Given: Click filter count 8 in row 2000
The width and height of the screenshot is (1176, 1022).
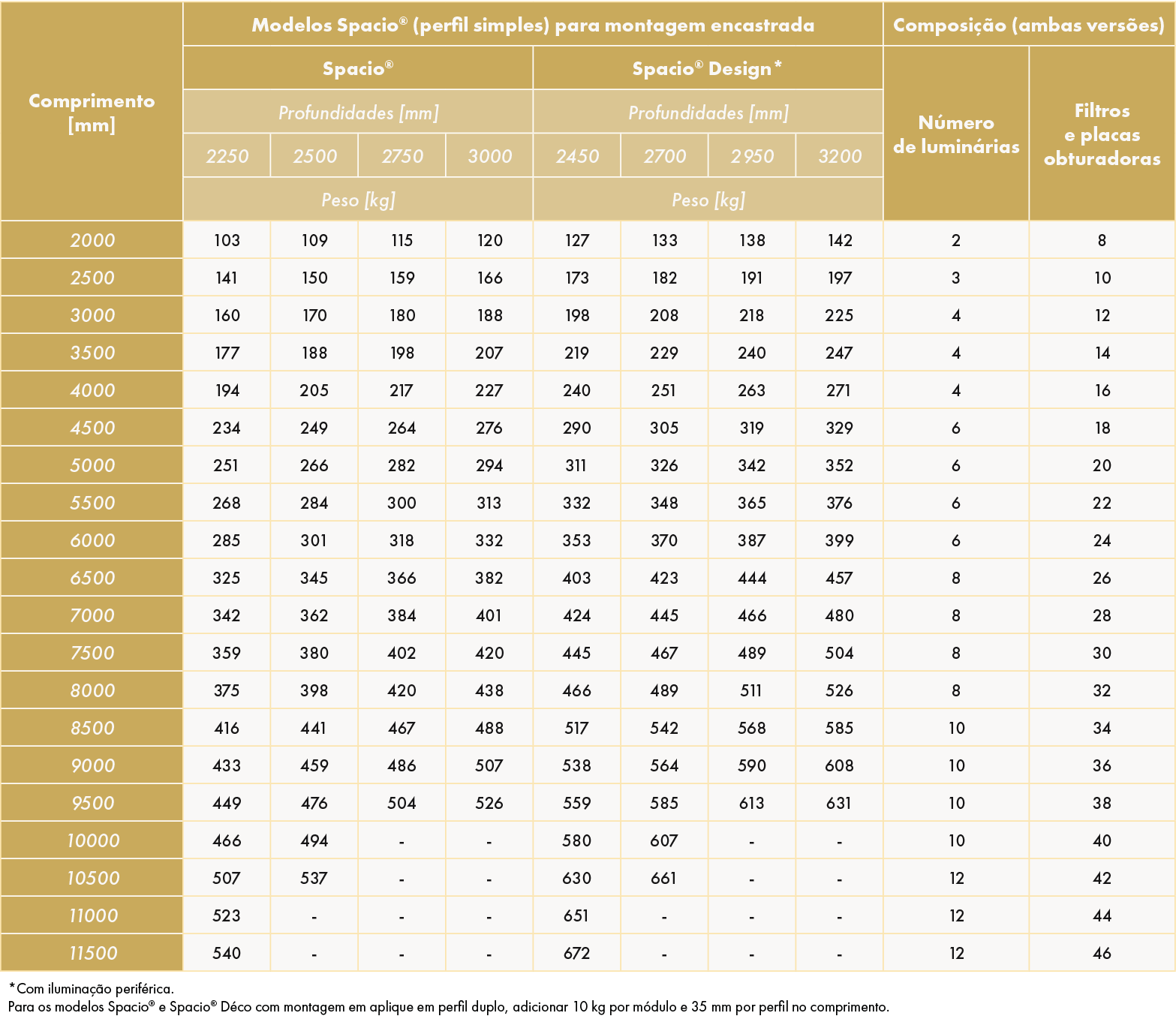Looking at the screenshot, I should click(x=1102, y=240).
